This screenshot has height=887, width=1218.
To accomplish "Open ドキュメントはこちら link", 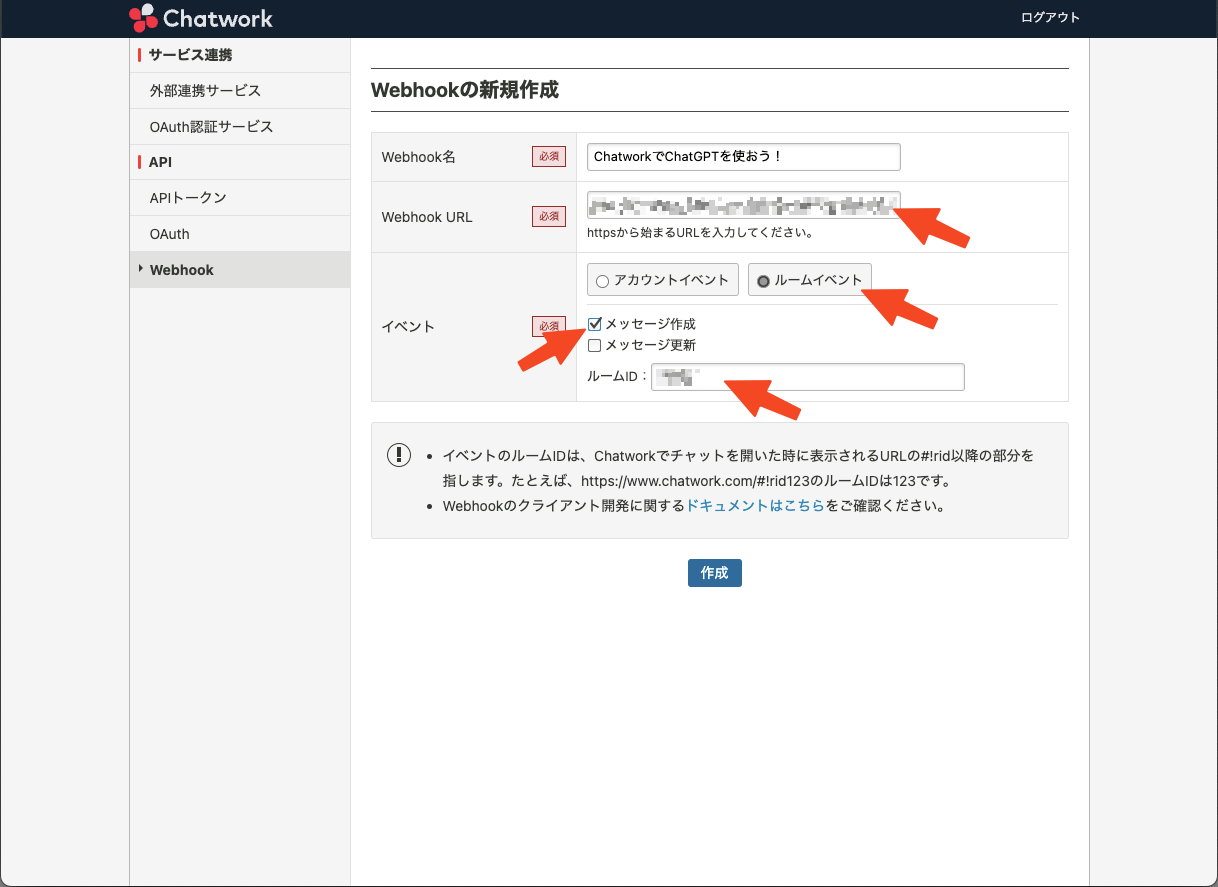I will (x=755, y=506).
